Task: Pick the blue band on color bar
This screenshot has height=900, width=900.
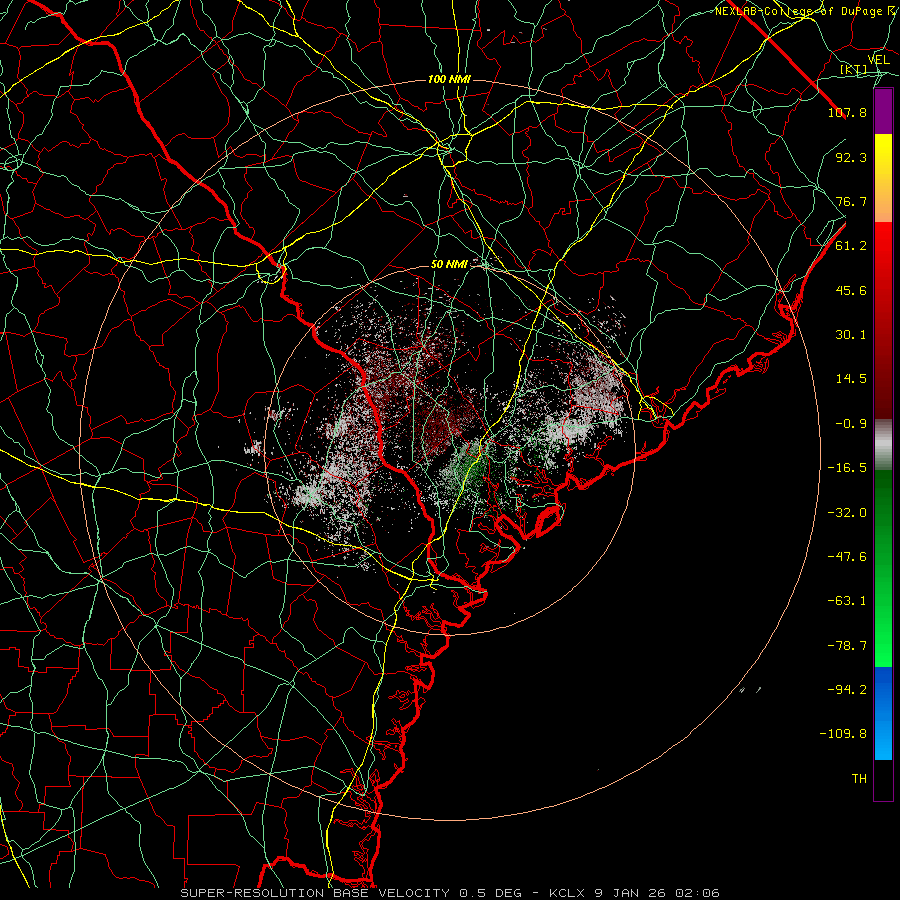Action: [883, 713]
